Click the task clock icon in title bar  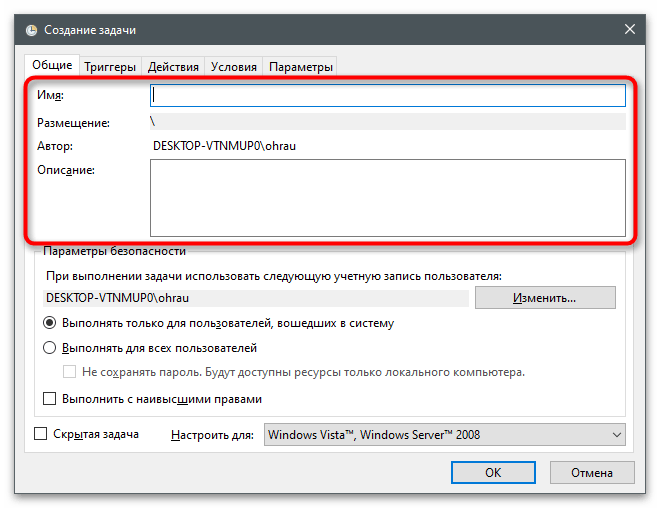click(x=31, y=30)
